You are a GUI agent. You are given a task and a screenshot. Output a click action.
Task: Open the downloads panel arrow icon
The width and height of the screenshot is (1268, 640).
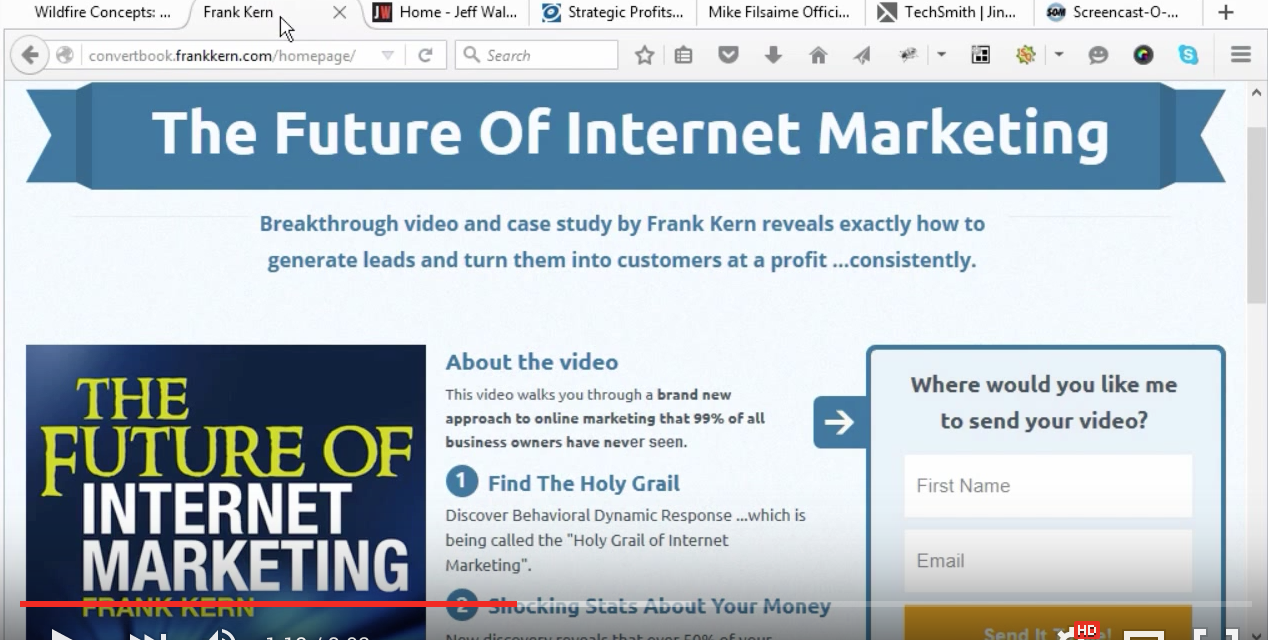773,55
